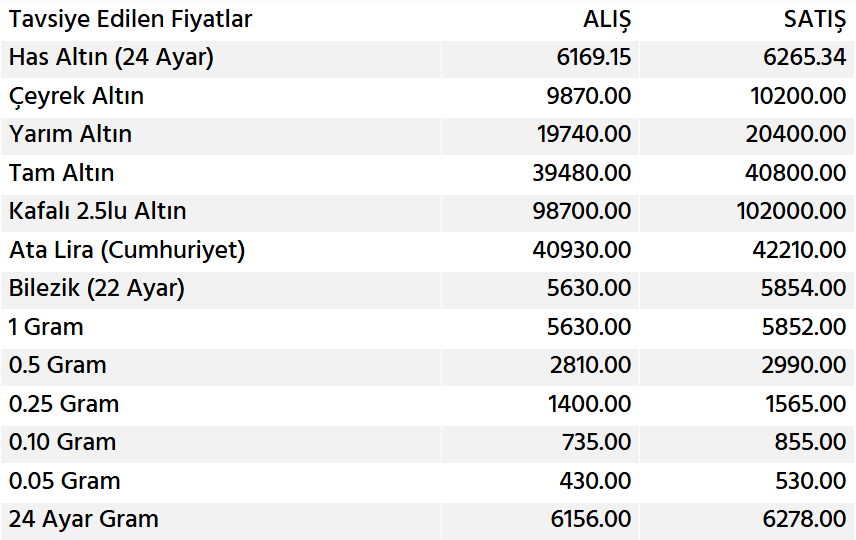This screenshot has width=856, height=540.
Task: Select Ata Lira sell price 42210.00
Action: click(798, 250)
